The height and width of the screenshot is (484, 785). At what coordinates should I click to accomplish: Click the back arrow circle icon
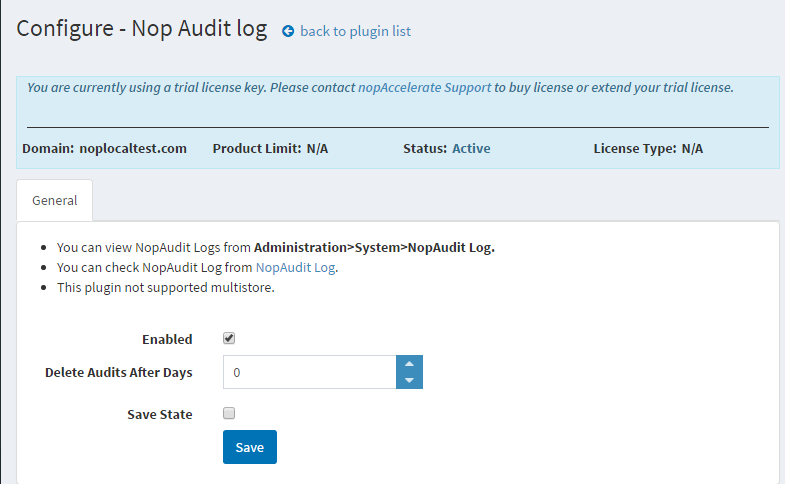coord(289,31)
